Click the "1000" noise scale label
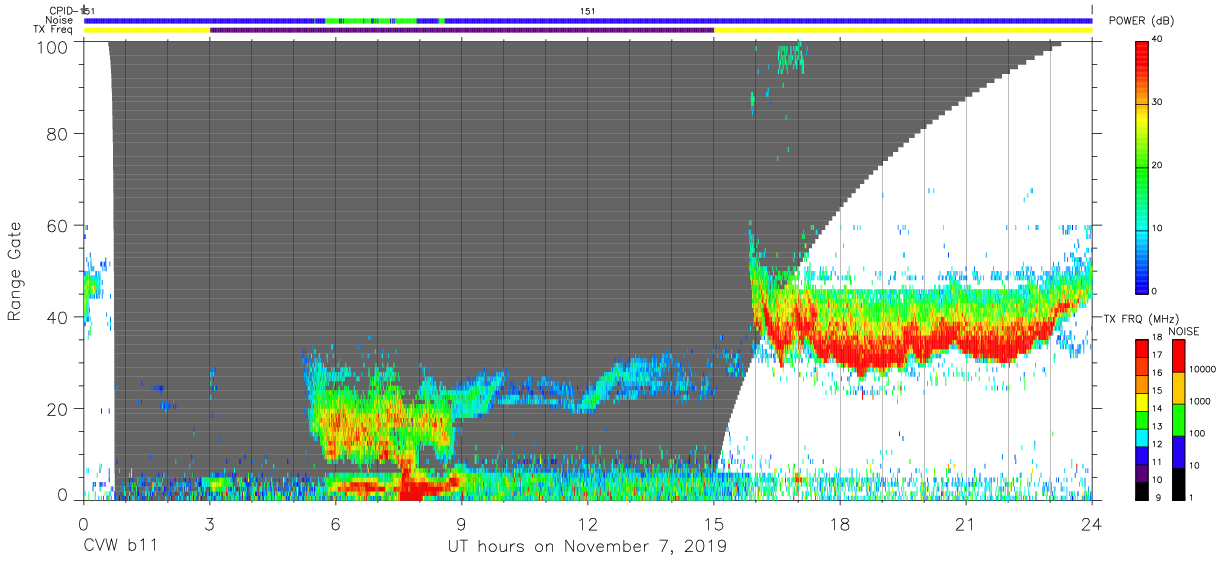This screenshot has height=567, width=1228. point(1200,402)
